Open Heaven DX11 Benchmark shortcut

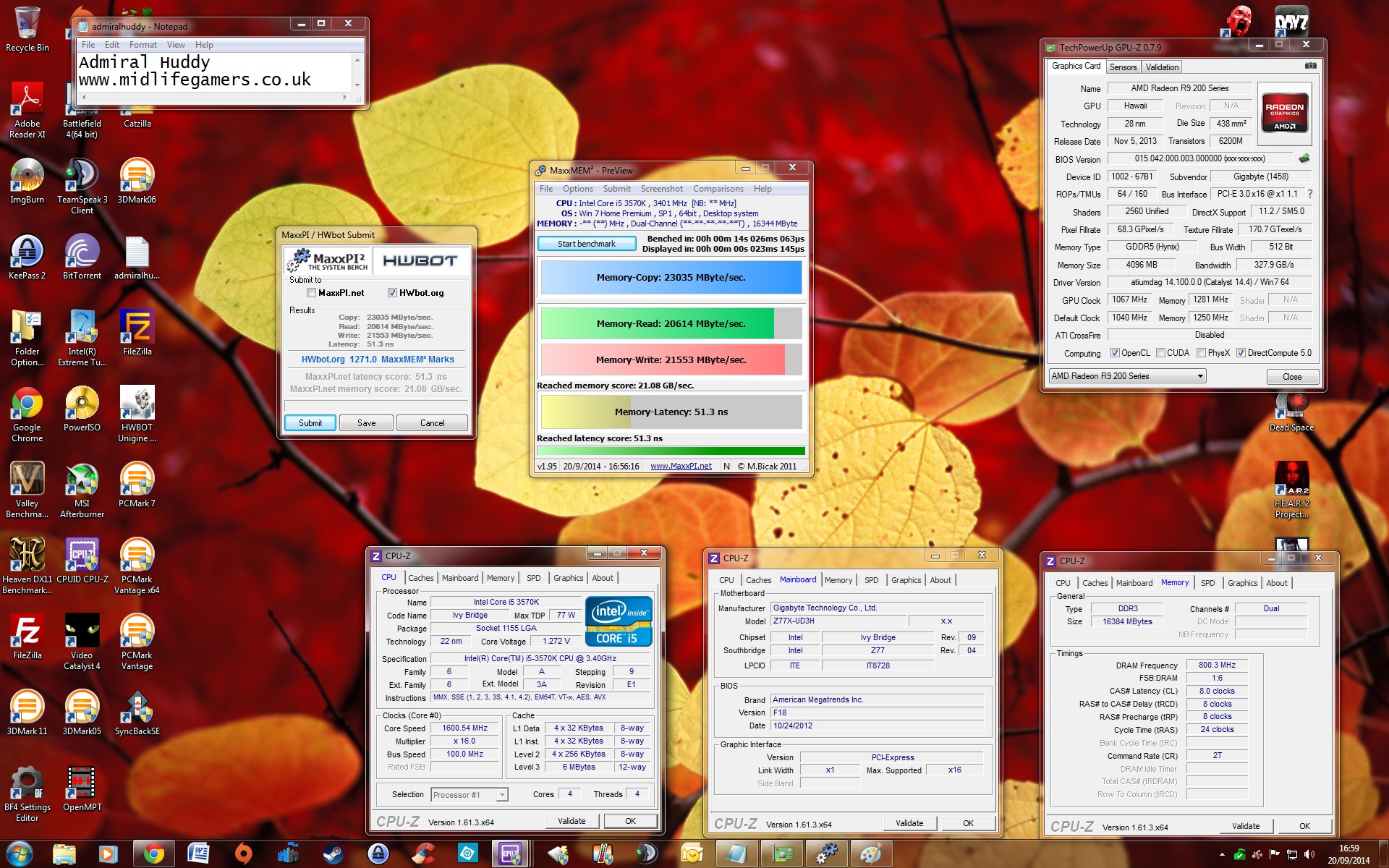click(27, 566)
